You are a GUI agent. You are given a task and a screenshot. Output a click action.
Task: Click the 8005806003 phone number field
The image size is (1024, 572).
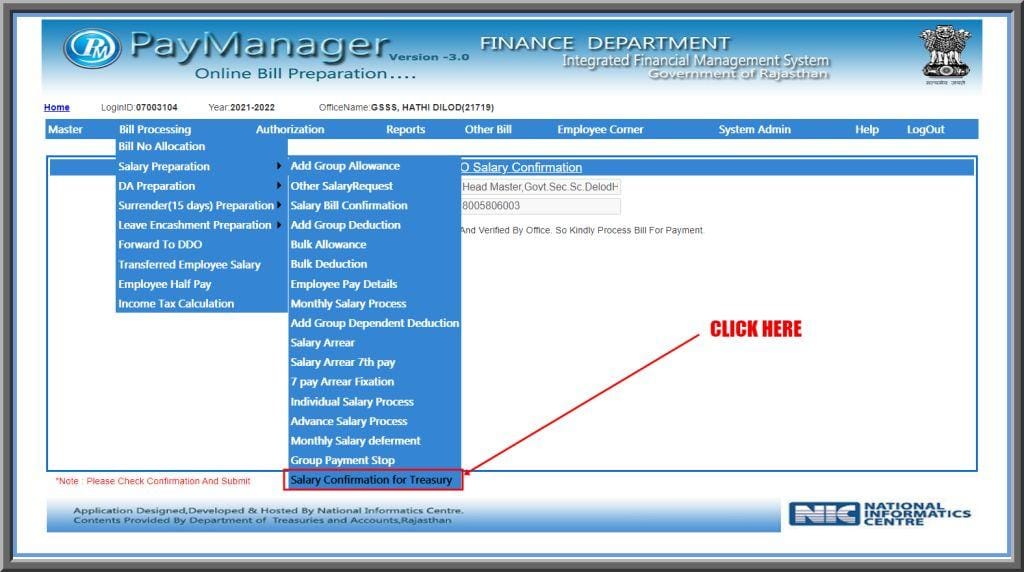tap(541, 206)
